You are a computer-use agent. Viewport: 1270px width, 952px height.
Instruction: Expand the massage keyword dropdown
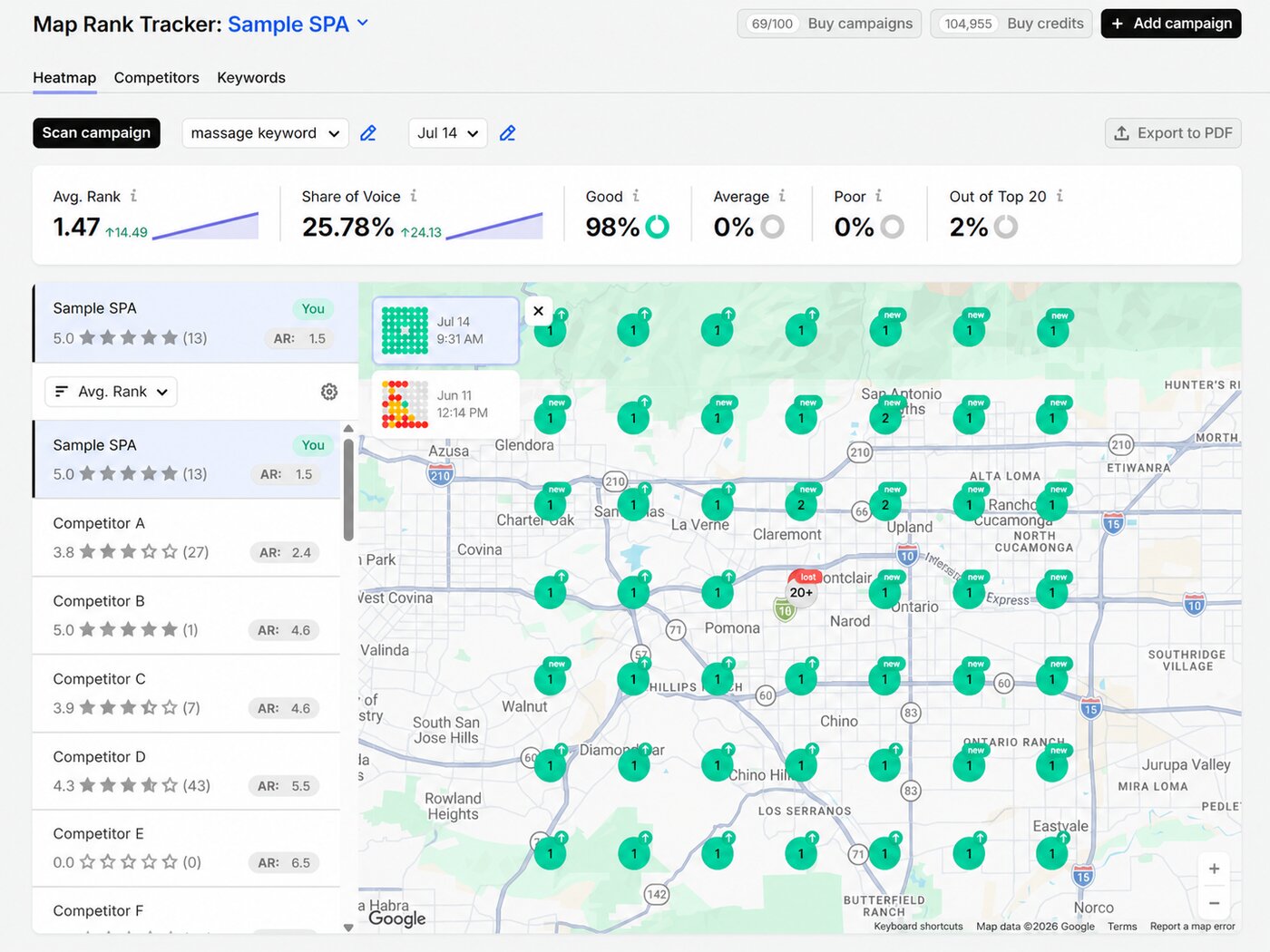coord(265,133)
